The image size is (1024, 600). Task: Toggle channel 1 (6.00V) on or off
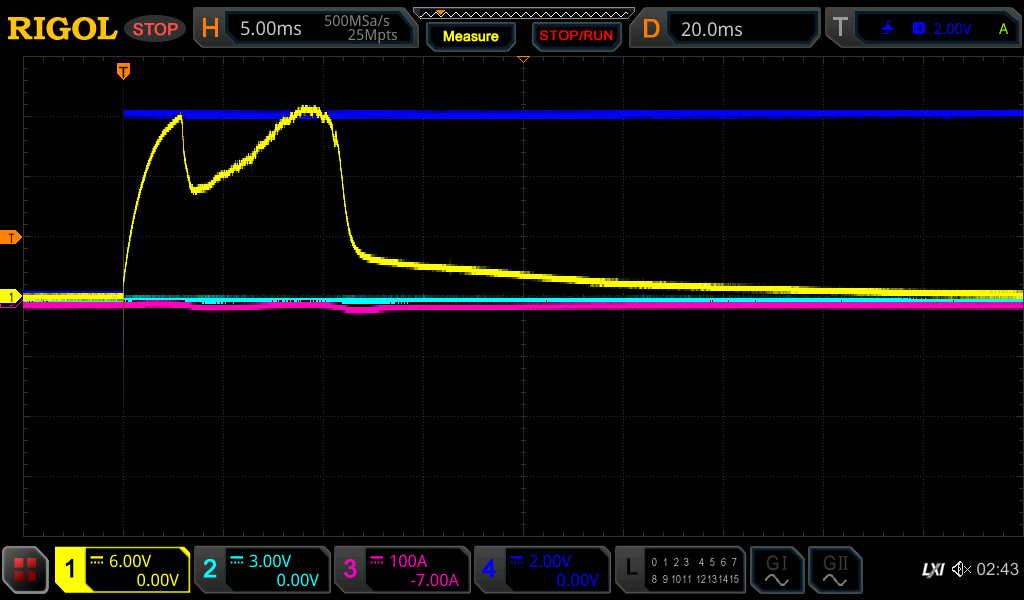point(123,570)
